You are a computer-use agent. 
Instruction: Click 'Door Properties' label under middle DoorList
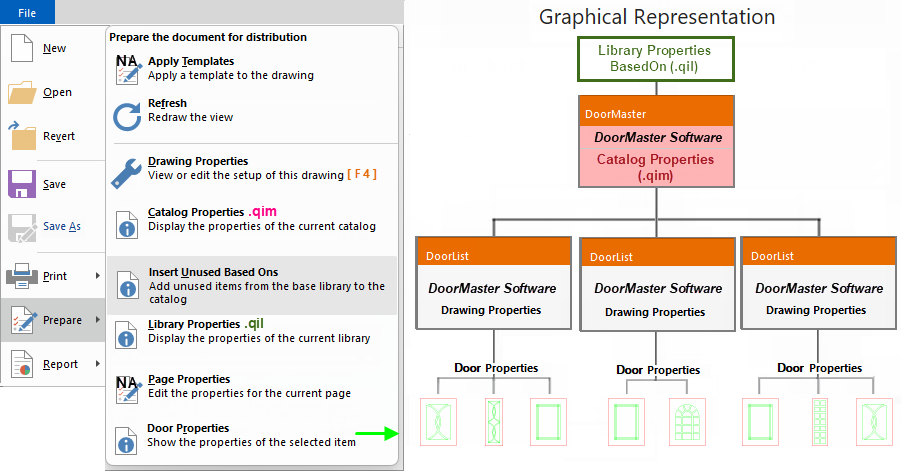[x=658, y=370]
